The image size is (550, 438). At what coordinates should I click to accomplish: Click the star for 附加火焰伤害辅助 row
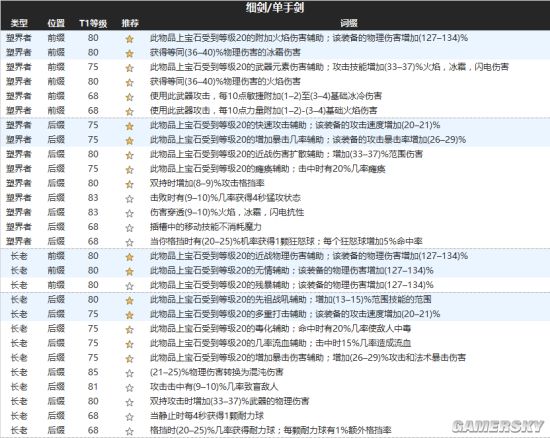click(x=129, y=39)
